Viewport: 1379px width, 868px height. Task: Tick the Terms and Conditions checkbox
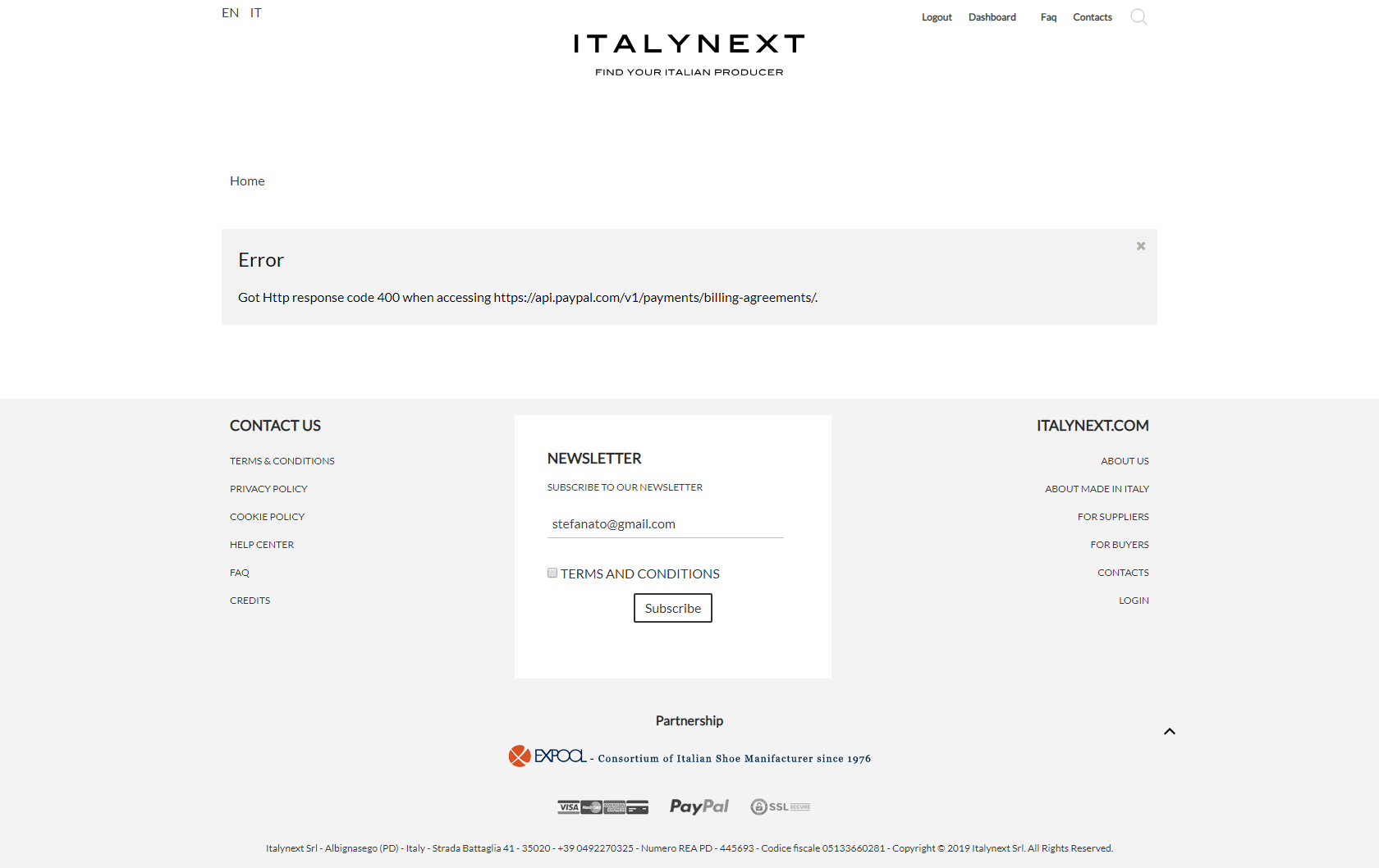[552, 573]
